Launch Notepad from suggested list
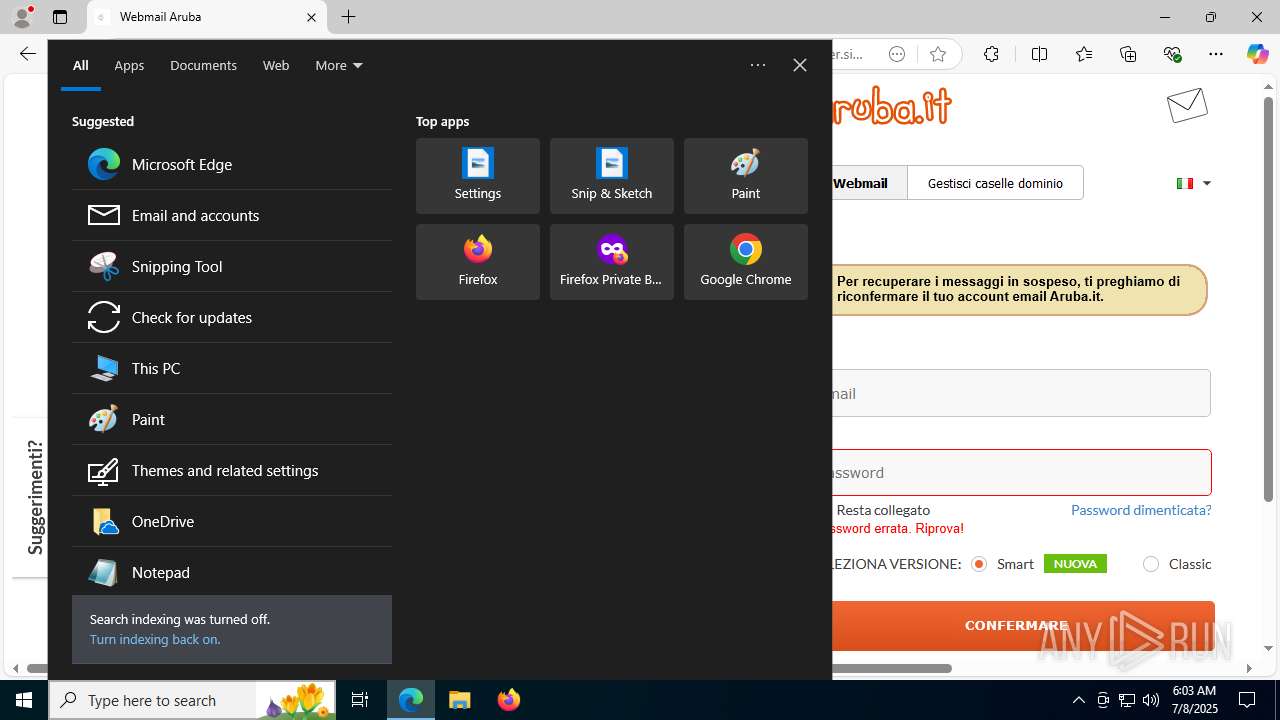Screen dimensions: 1280x720 pyautogui.click(x=231, y=572)
